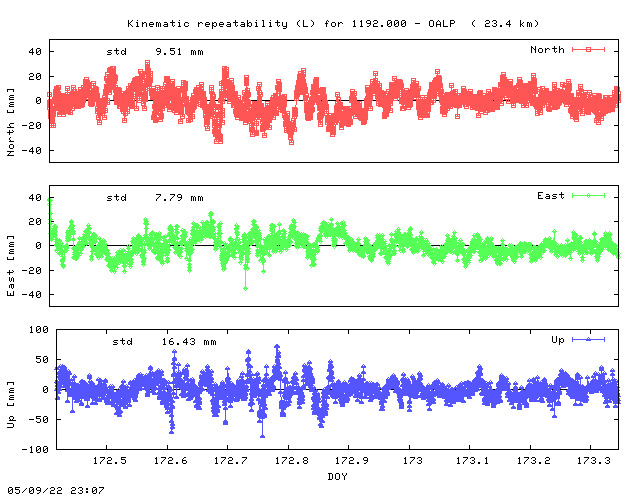Click the 'East [mm]' axis label
640x496 pixels.
point(11,265)
